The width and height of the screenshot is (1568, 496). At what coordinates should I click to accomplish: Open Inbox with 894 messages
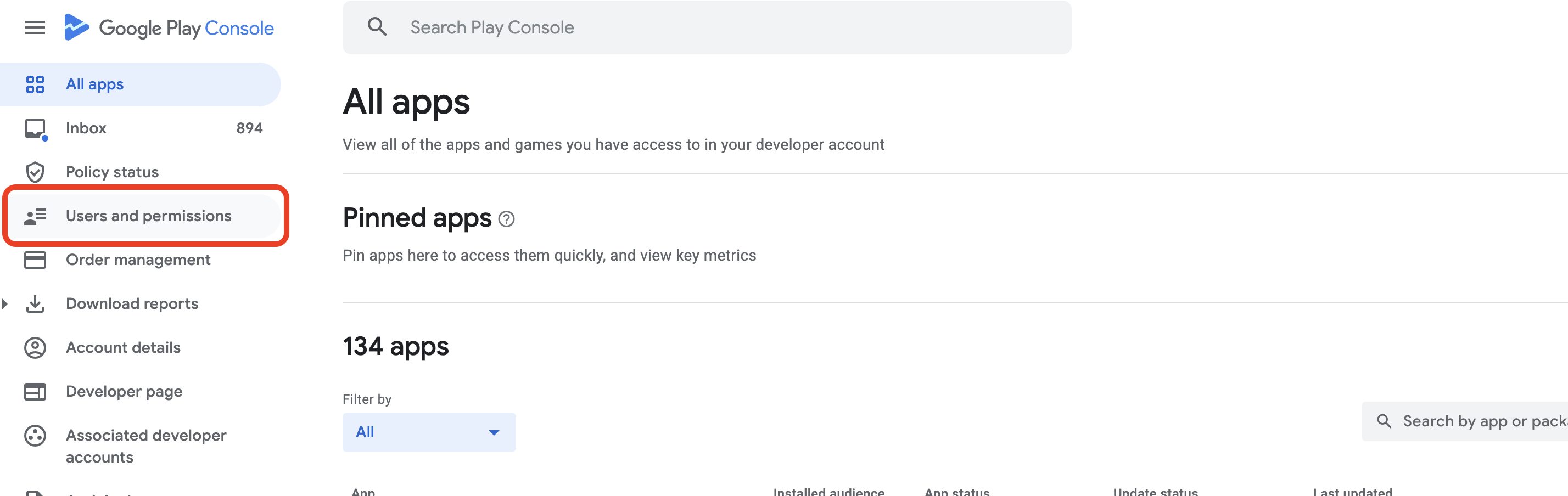[x=86, y=128]
